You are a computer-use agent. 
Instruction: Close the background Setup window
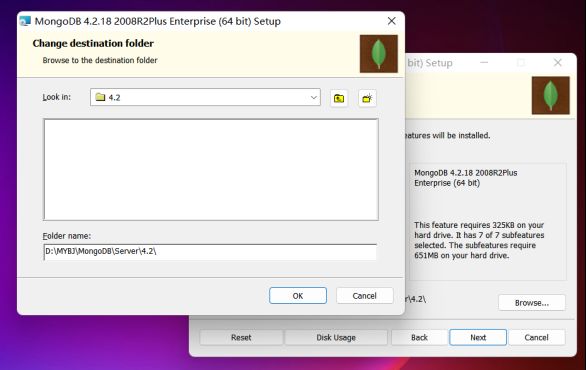557,63
